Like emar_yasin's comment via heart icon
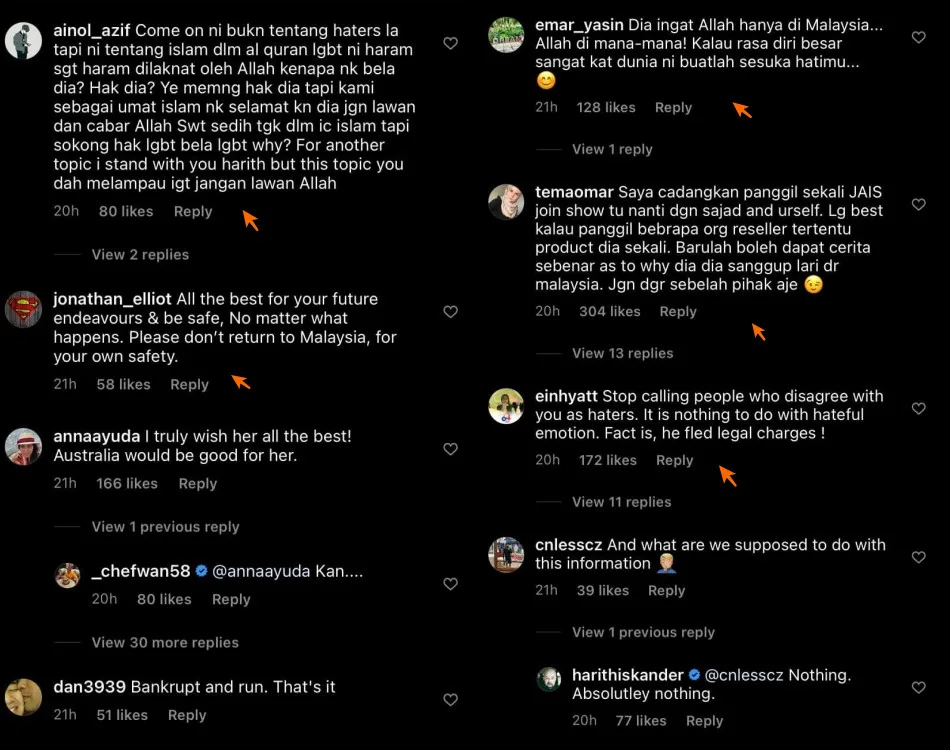 click(919, 37)
